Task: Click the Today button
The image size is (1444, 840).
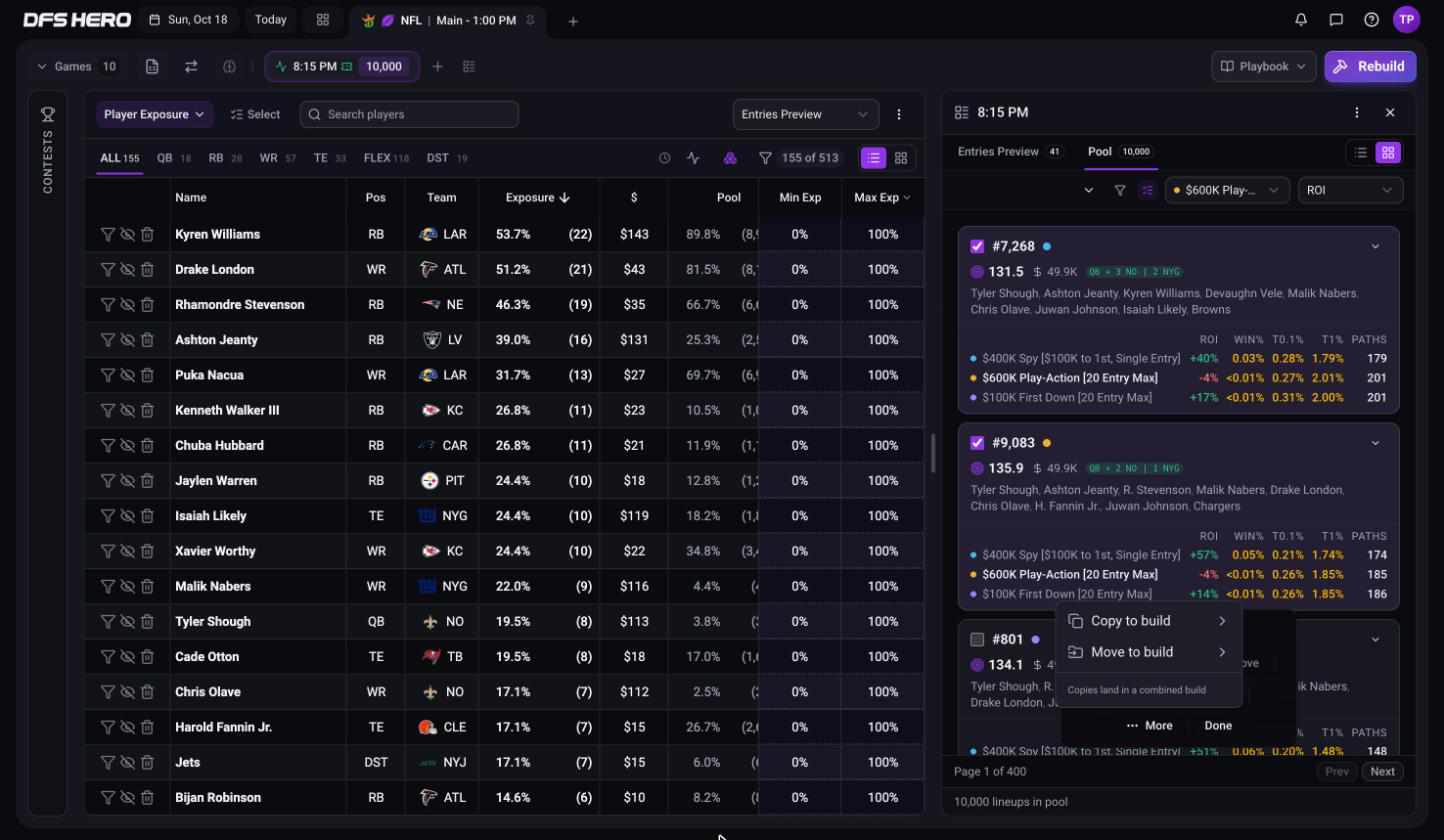Action: click(270, 19)
